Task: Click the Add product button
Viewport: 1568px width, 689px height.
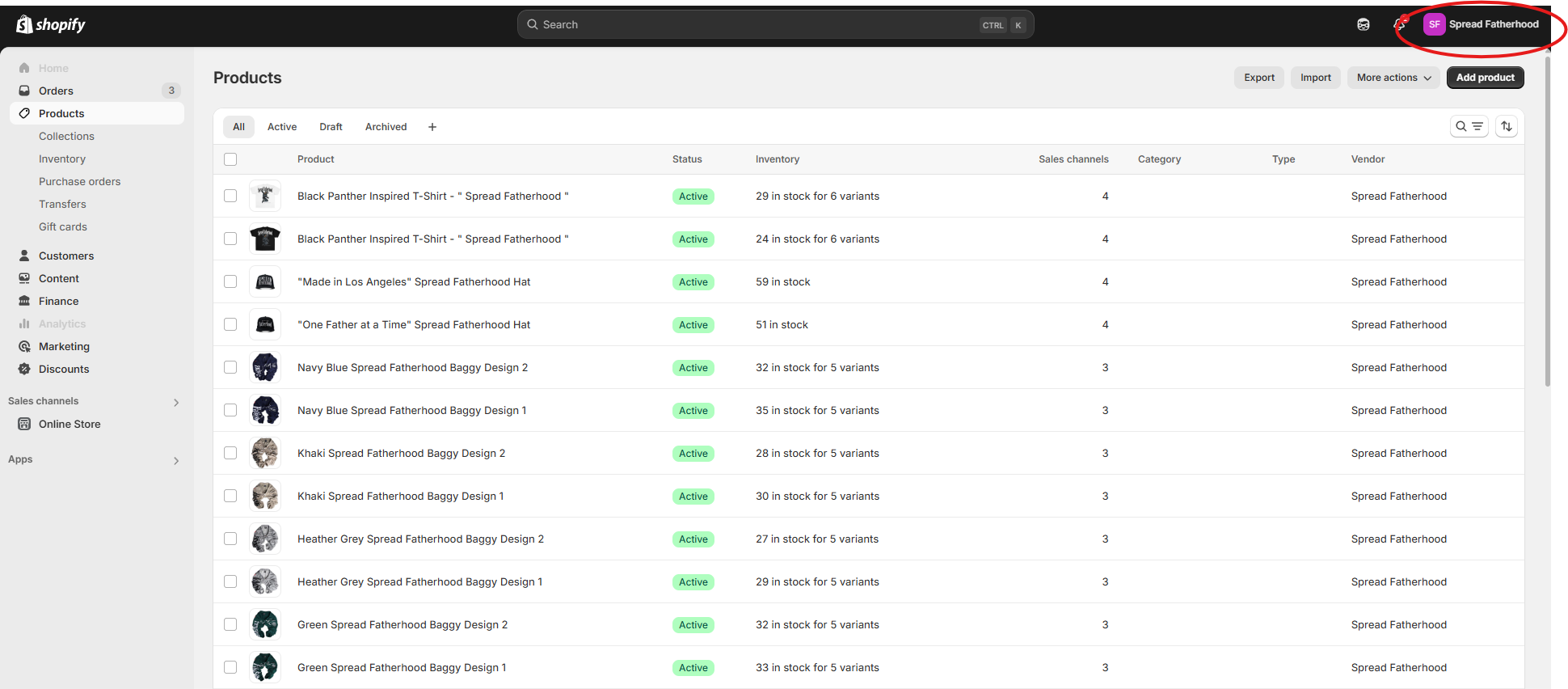Action: tap(1486, 78)
